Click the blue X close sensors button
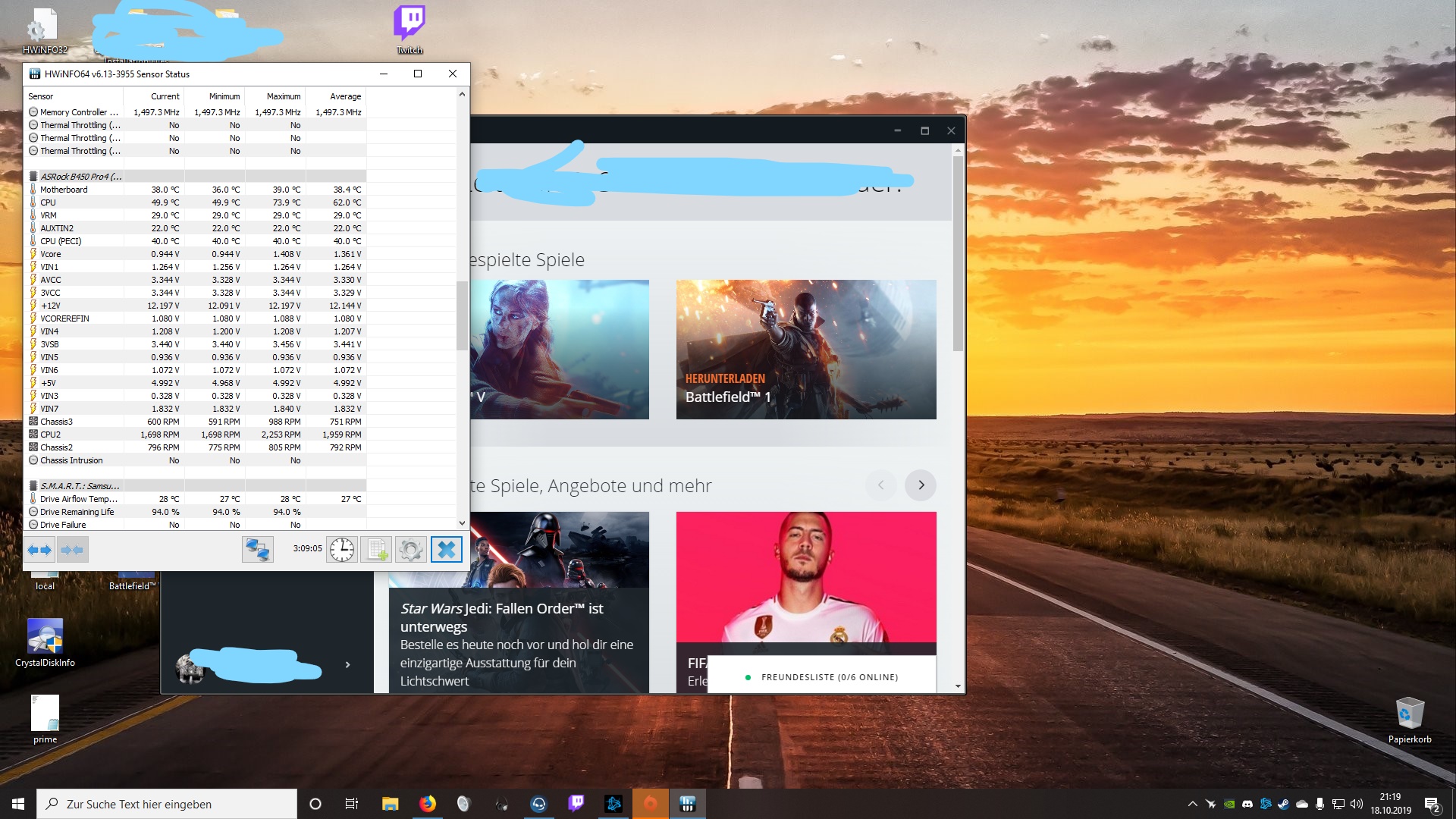 (447, 550)
